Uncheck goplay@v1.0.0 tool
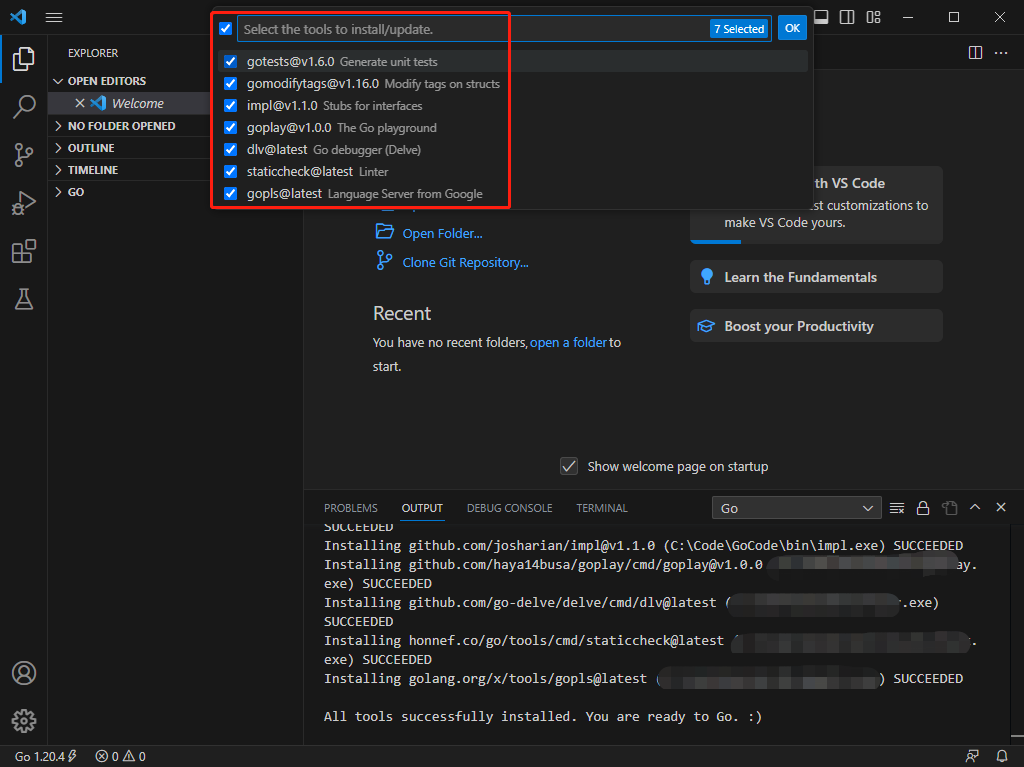Viewport: 1024px width, 767px height. 231,127
